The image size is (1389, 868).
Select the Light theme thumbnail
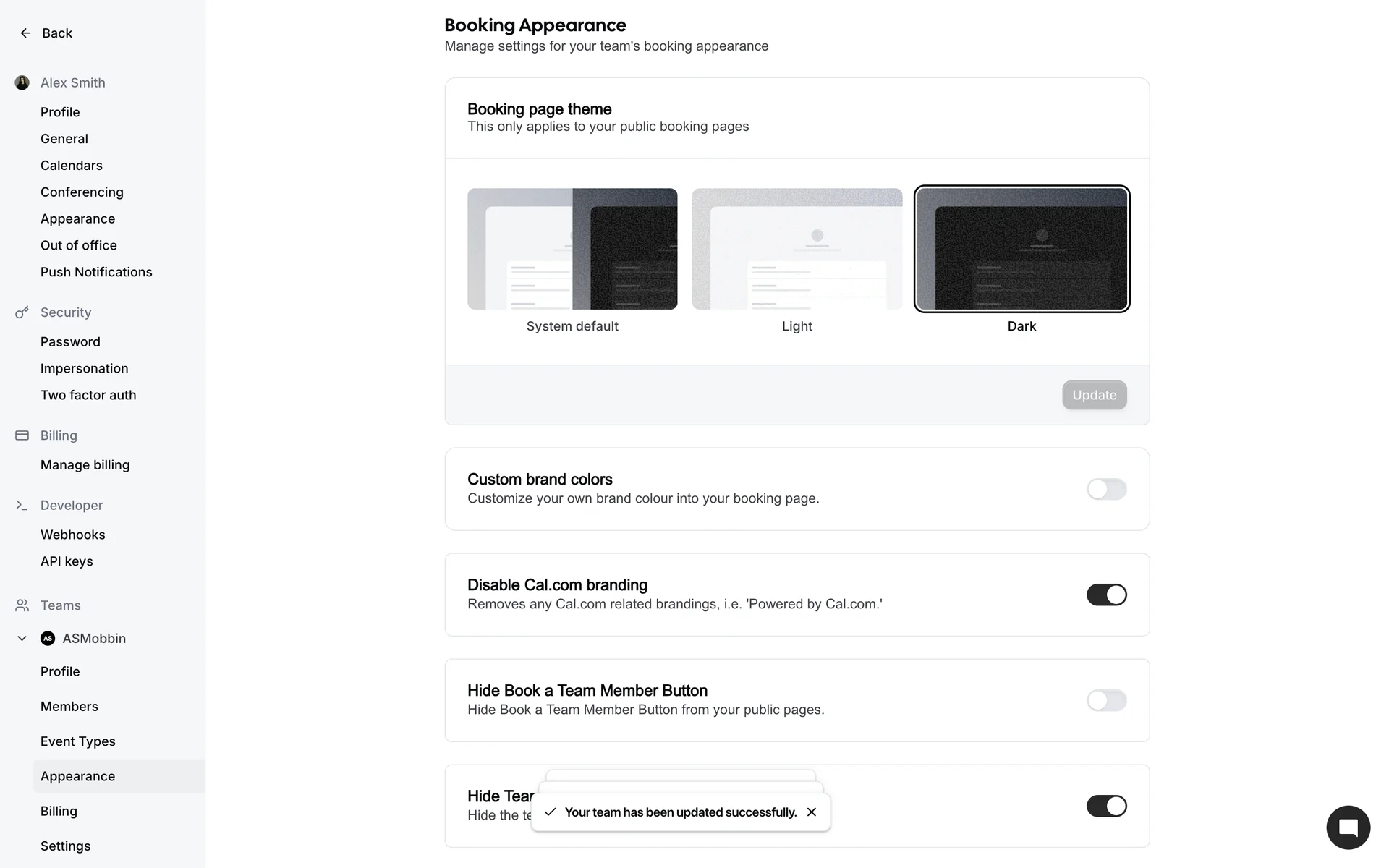(797, 249)
